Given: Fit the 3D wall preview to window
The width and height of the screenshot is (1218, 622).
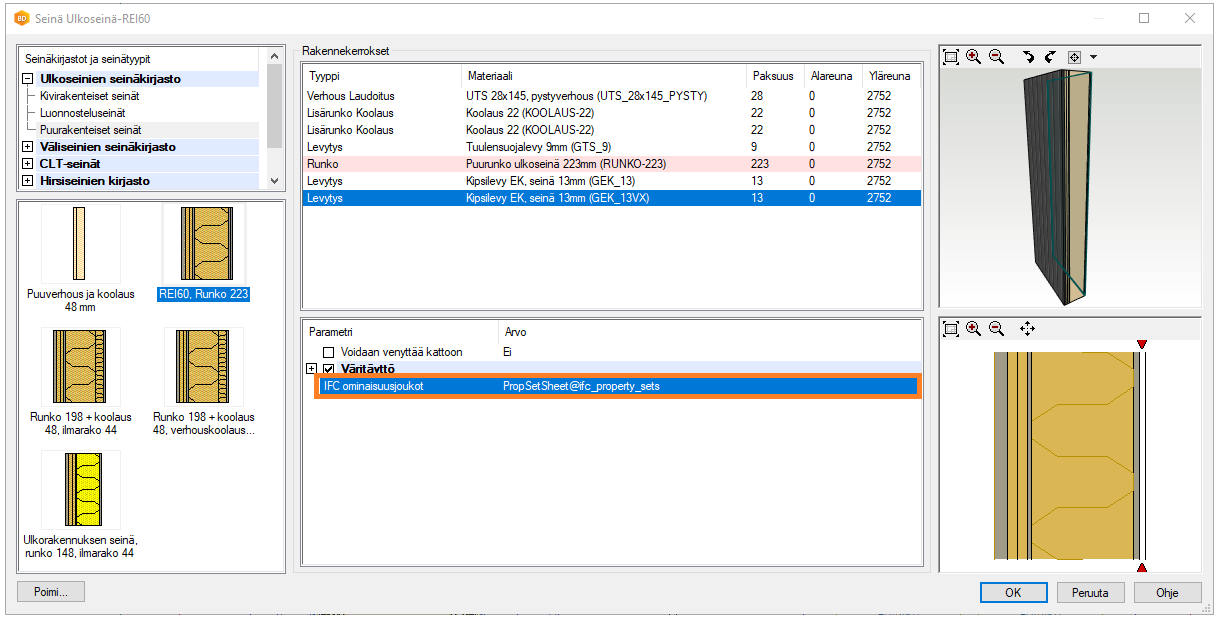Looking at the screenshot, I should click(951, 57).
